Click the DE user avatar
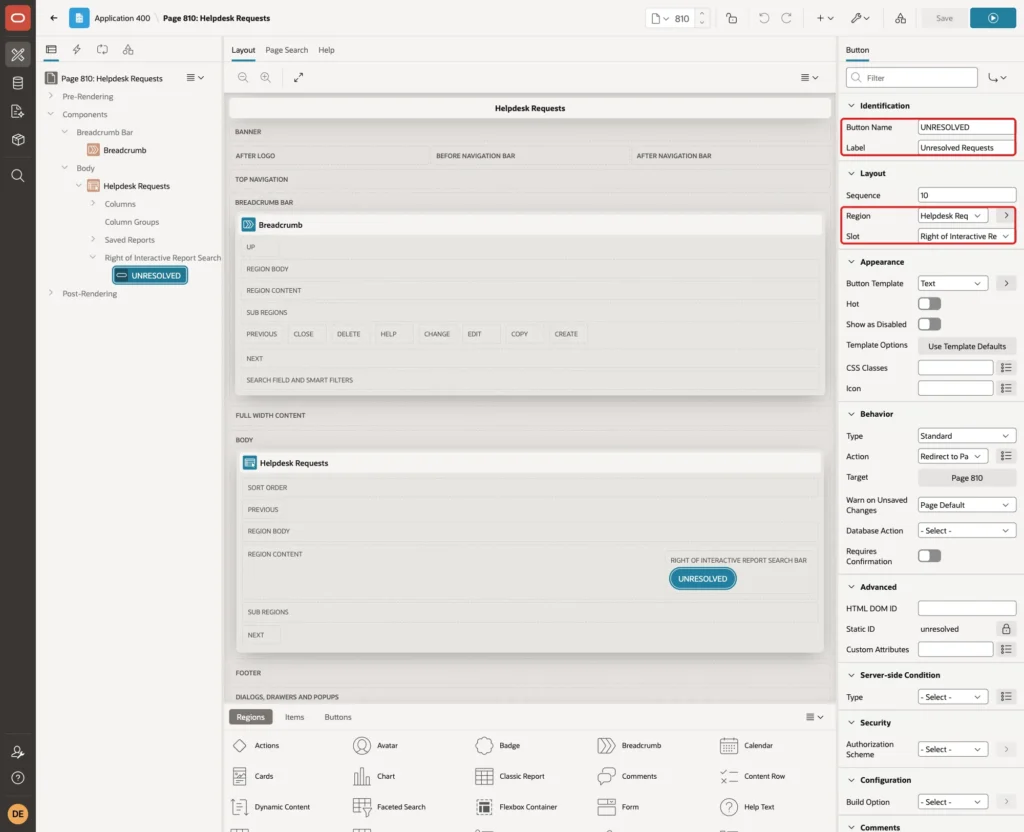This screenshot has width=1024, height=832. [18, 814]
